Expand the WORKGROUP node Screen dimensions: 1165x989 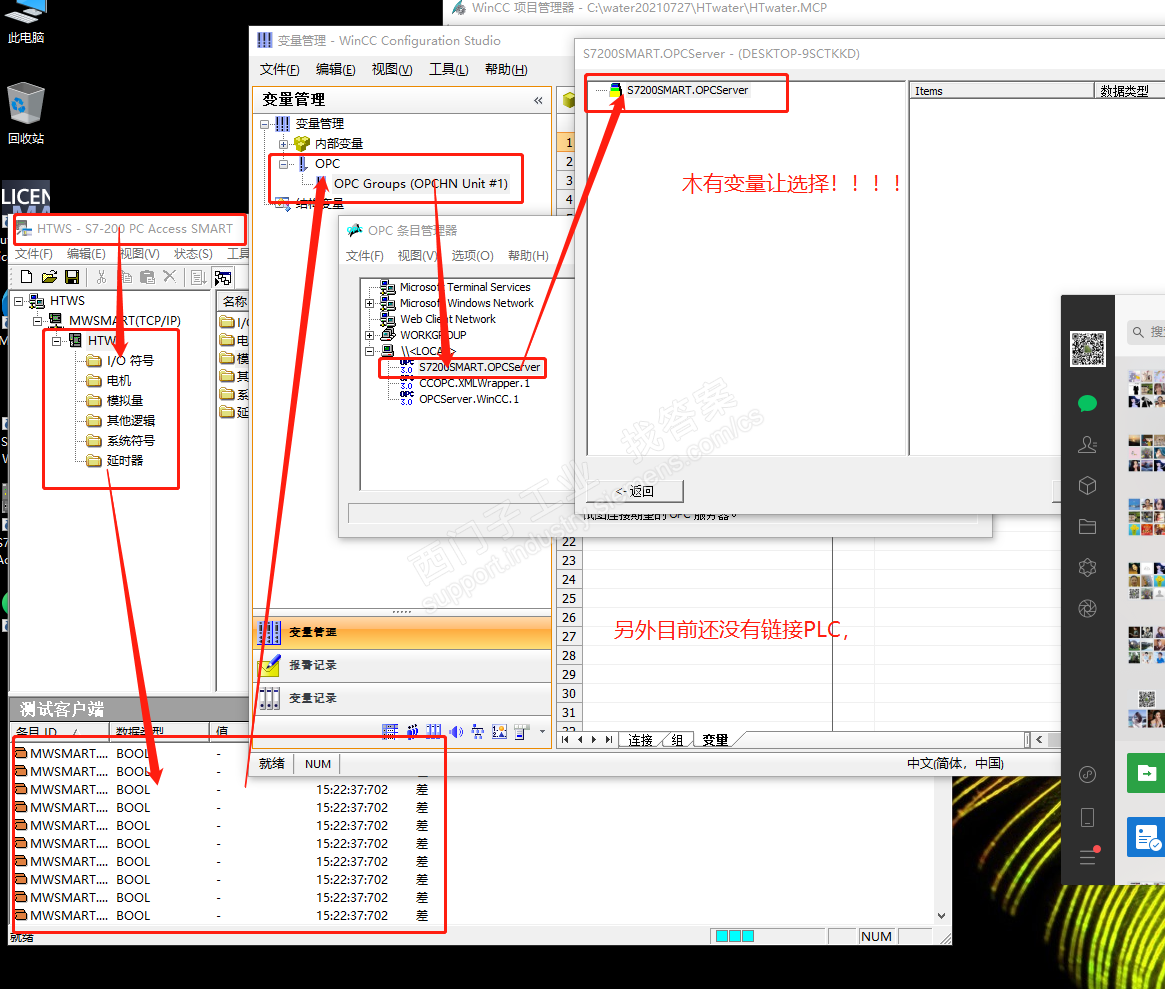[369, 335]
